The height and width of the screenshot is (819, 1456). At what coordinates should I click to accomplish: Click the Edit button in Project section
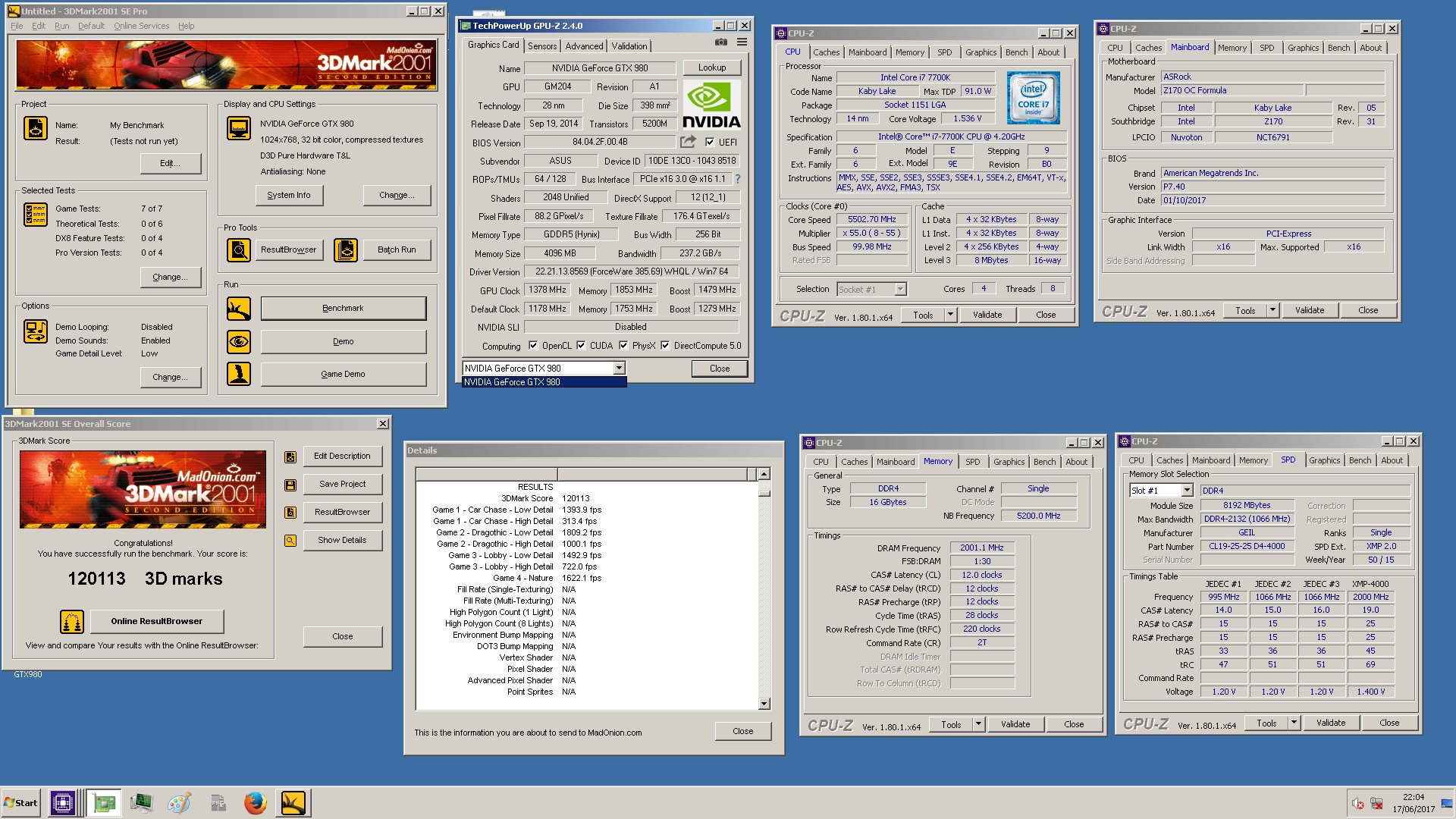click(x=170, y=164)
